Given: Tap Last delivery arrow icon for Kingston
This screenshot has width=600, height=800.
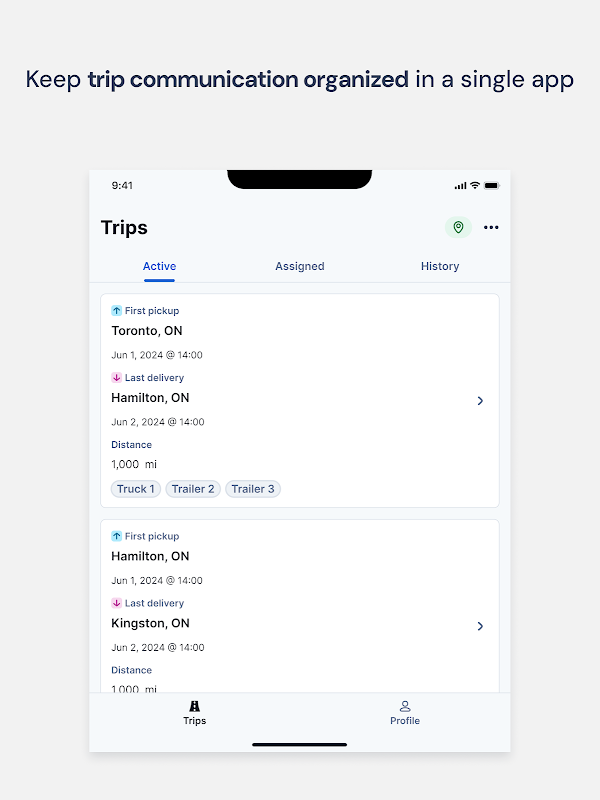Looking at the screenshot, I should coord(116,603).
